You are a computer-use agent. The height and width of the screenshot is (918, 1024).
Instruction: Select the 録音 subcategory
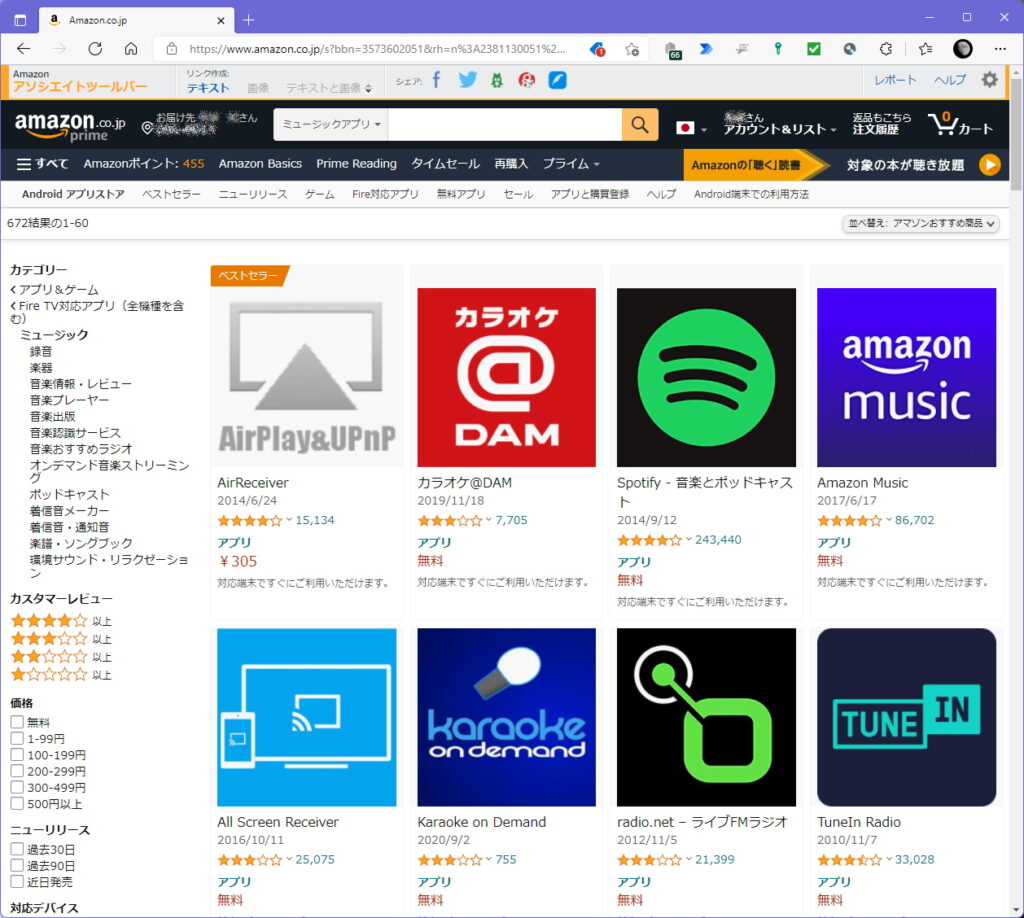41,351
